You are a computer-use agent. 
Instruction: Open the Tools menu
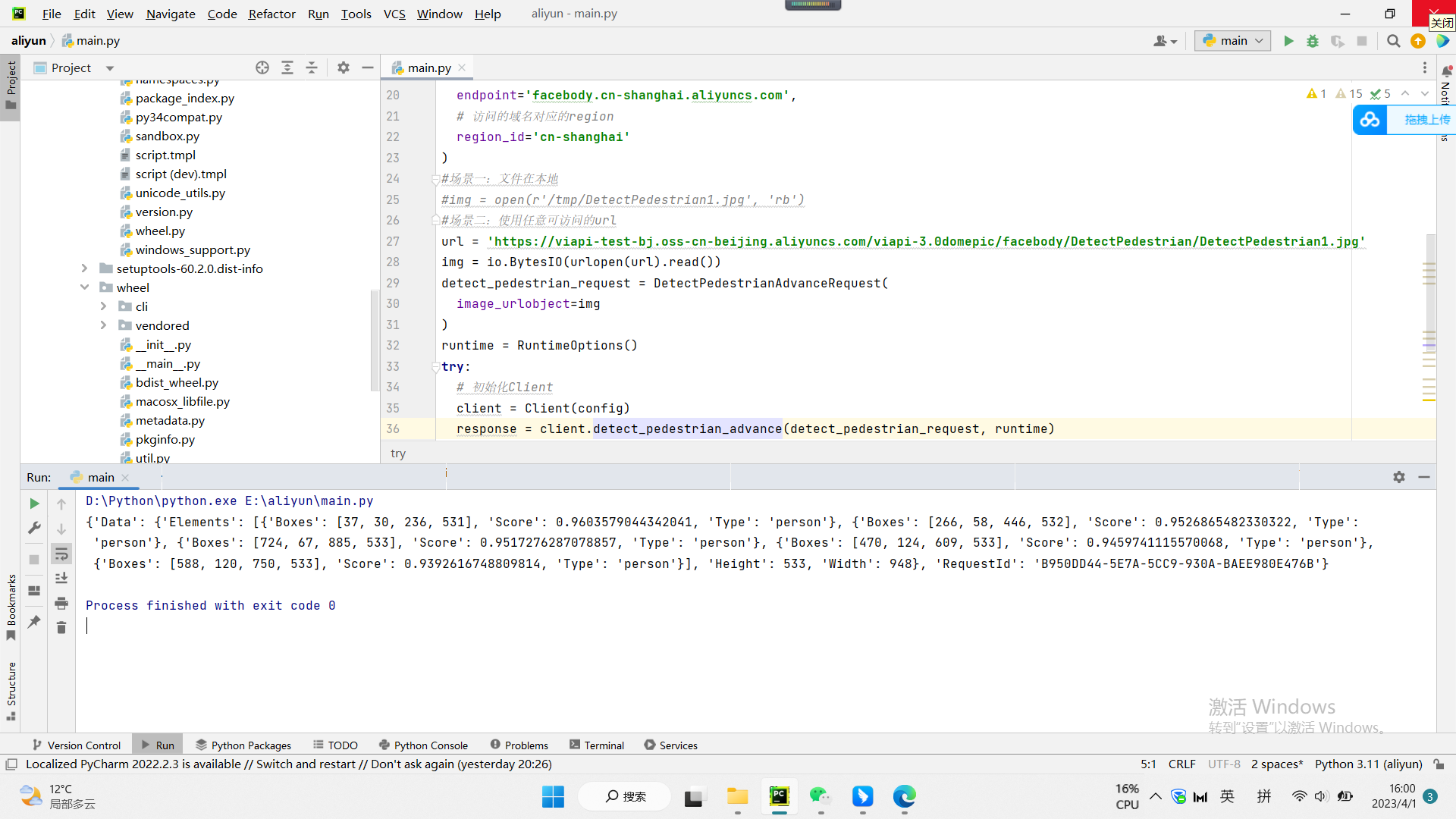click(x=356, y=14)
